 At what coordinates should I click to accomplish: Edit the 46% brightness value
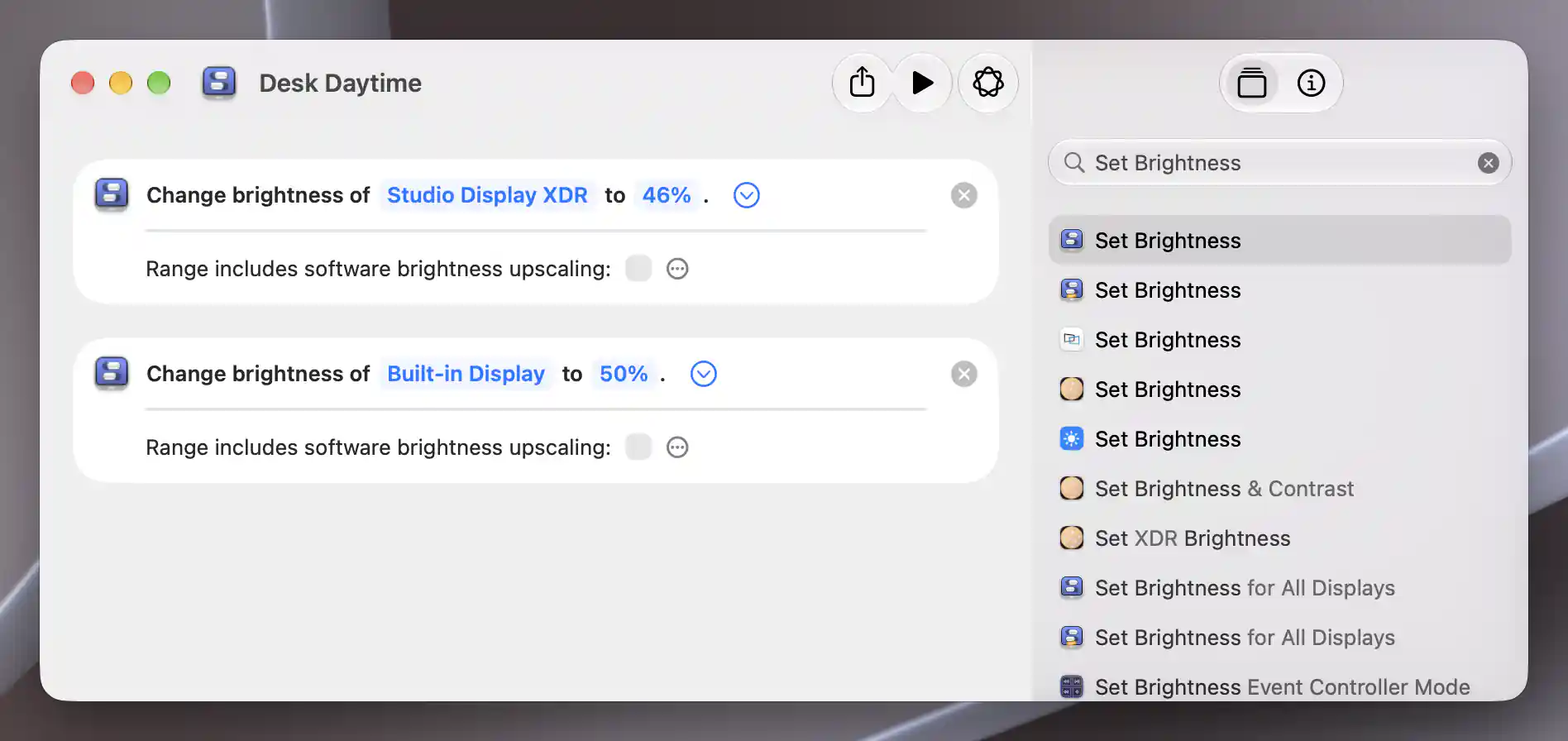pos(667,195)
